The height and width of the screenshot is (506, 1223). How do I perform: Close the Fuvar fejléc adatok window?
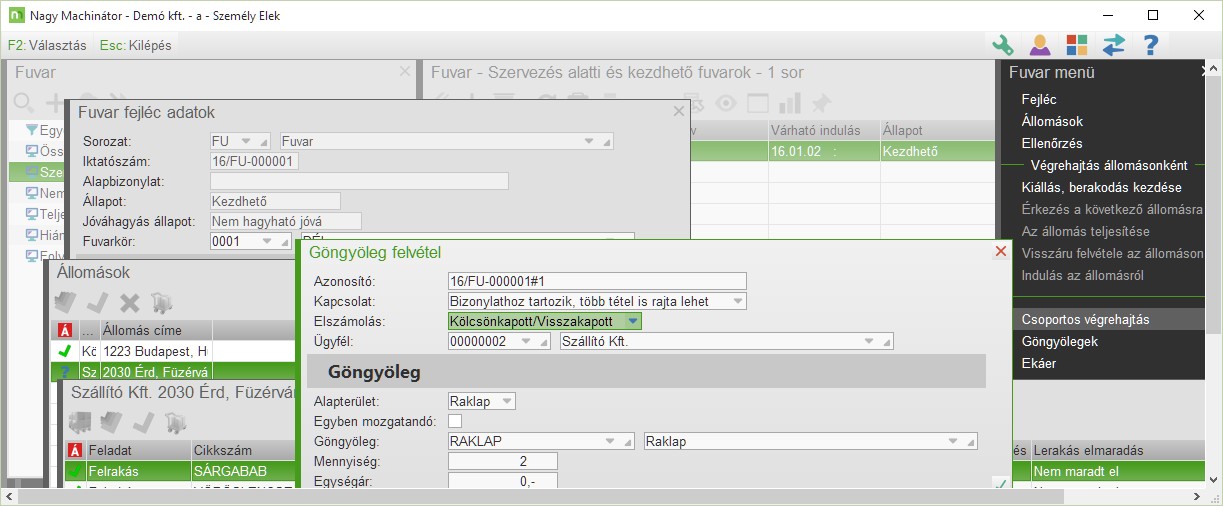coord(678,112)
